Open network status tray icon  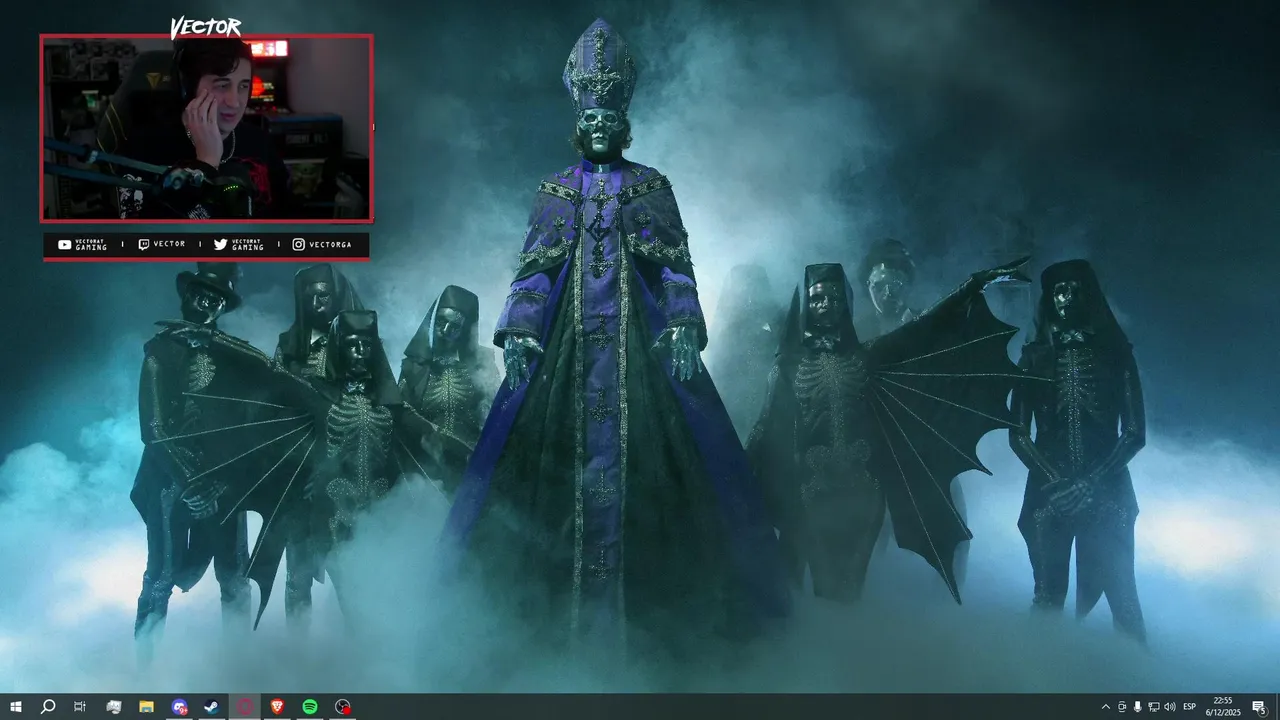1154,707
